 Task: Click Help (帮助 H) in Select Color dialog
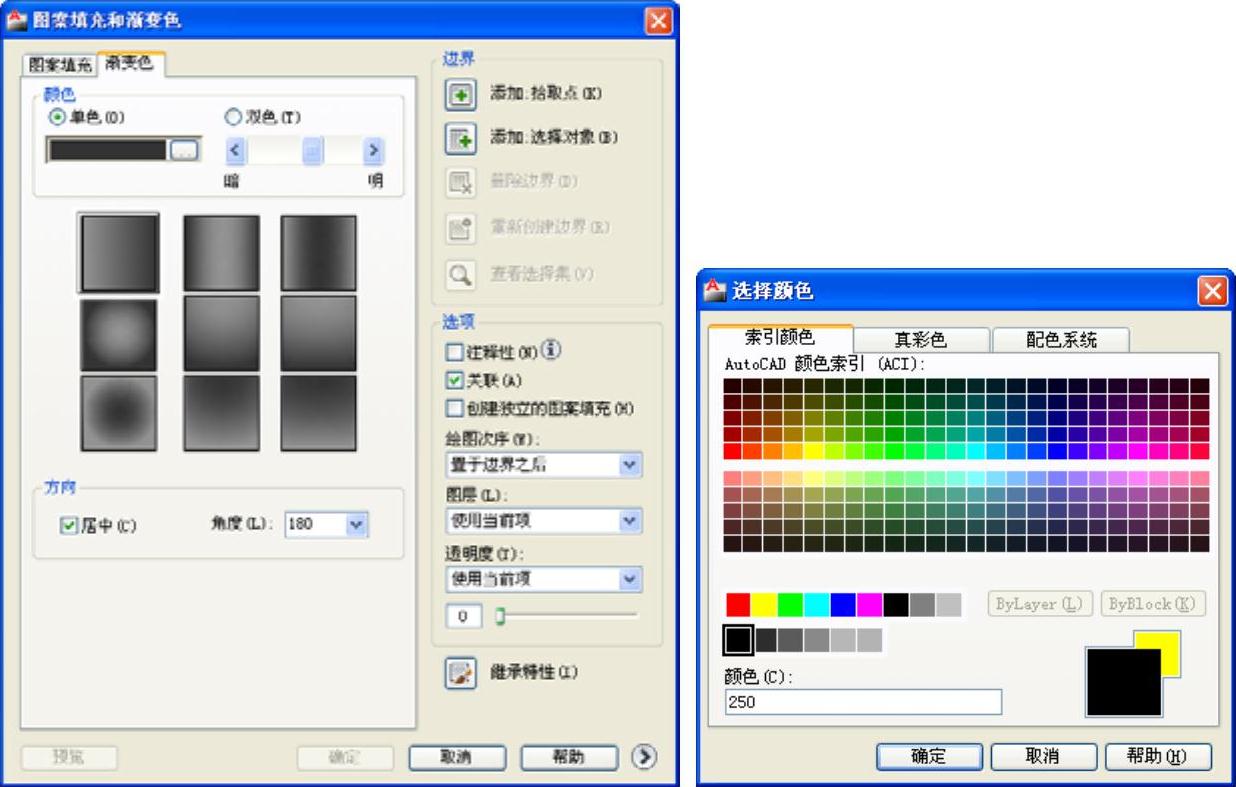[1158, 756]
